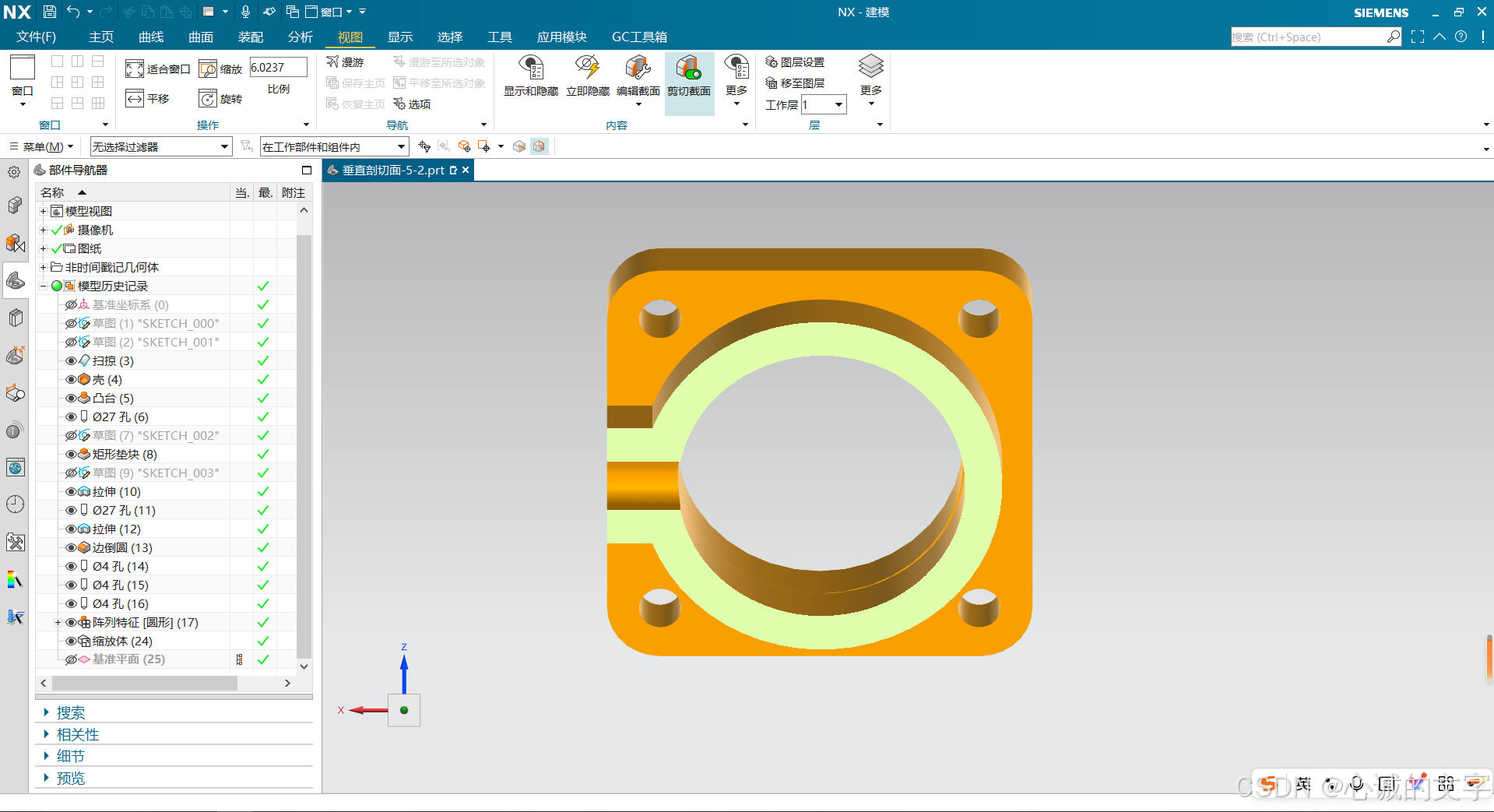Open 选项 navigation options
This screenshot has height=812, width=1494.
tap(412, 104)
